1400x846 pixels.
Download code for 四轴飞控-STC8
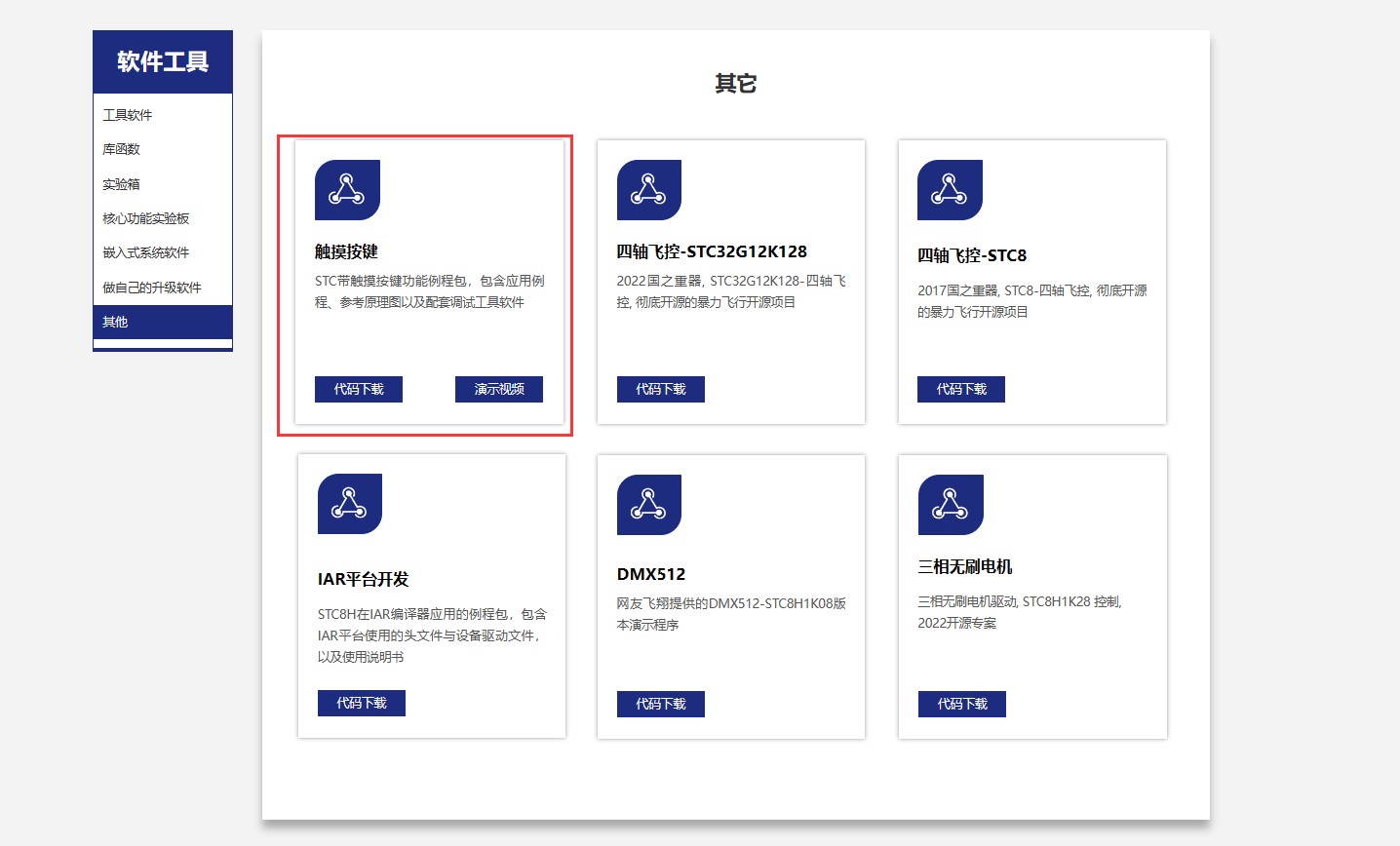pos(961,389)
